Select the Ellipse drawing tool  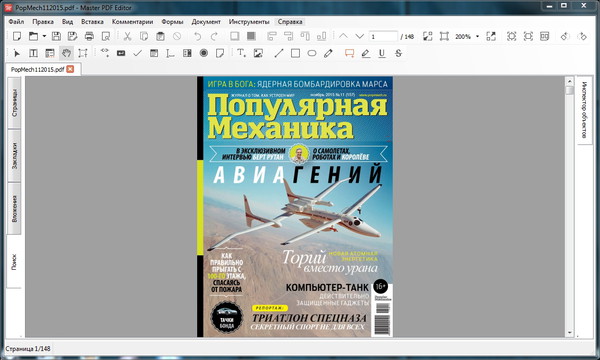pyautogui.click(x=312, y=53)
